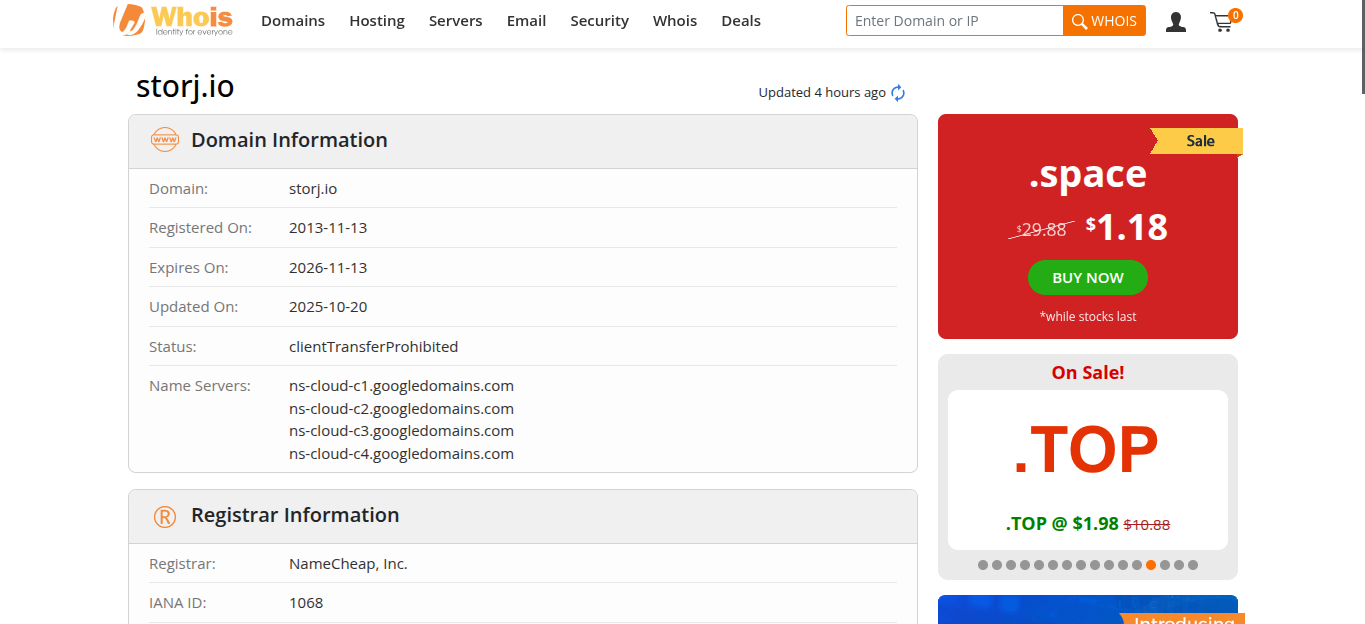Open the Whois logo homepage

coord(173,20)
